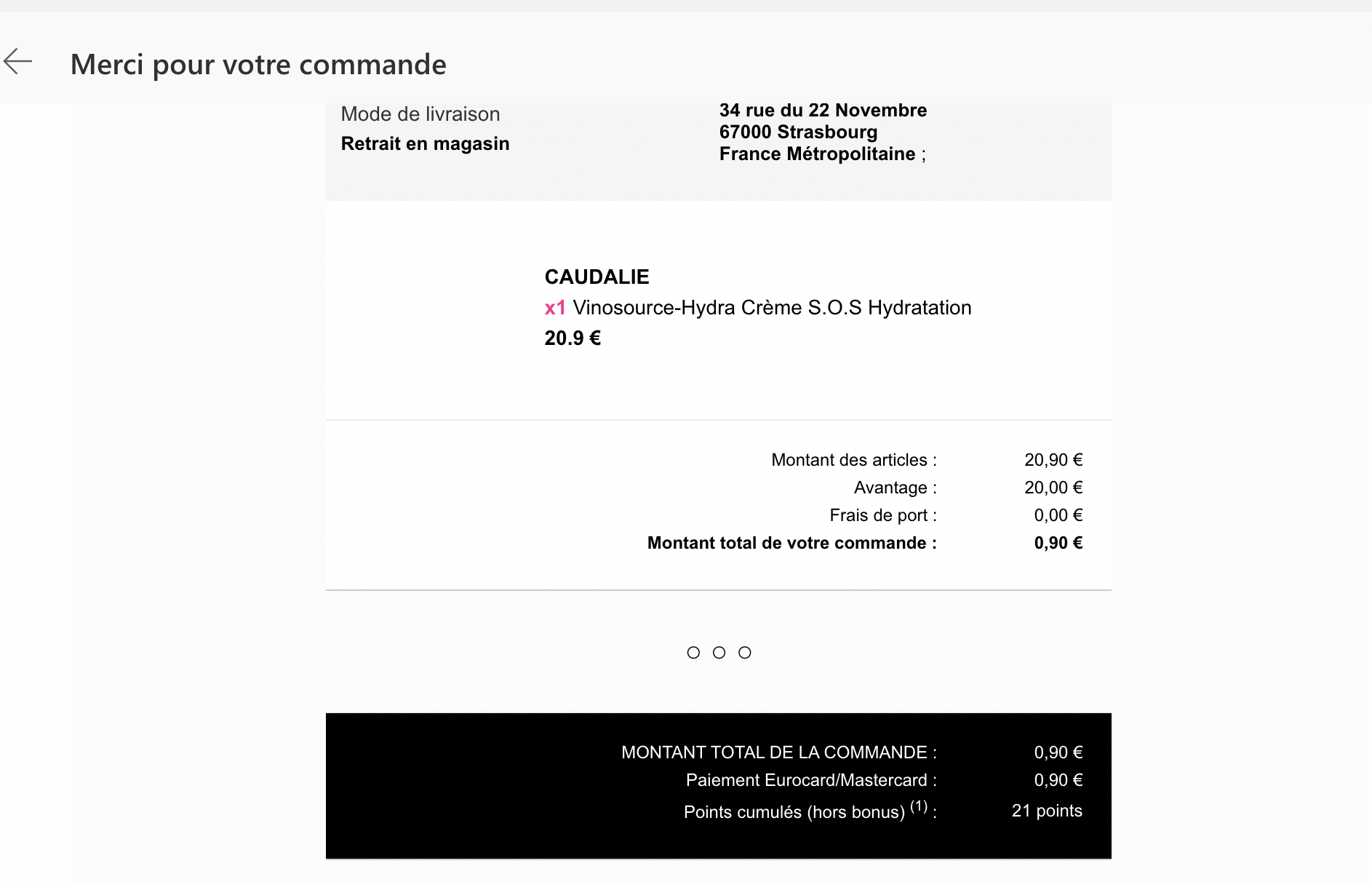Screen dimensions: 1372x882
Task: Click the Avantage amount 20,00 €
Action: pyautogui.click(x=1053, y=488)
